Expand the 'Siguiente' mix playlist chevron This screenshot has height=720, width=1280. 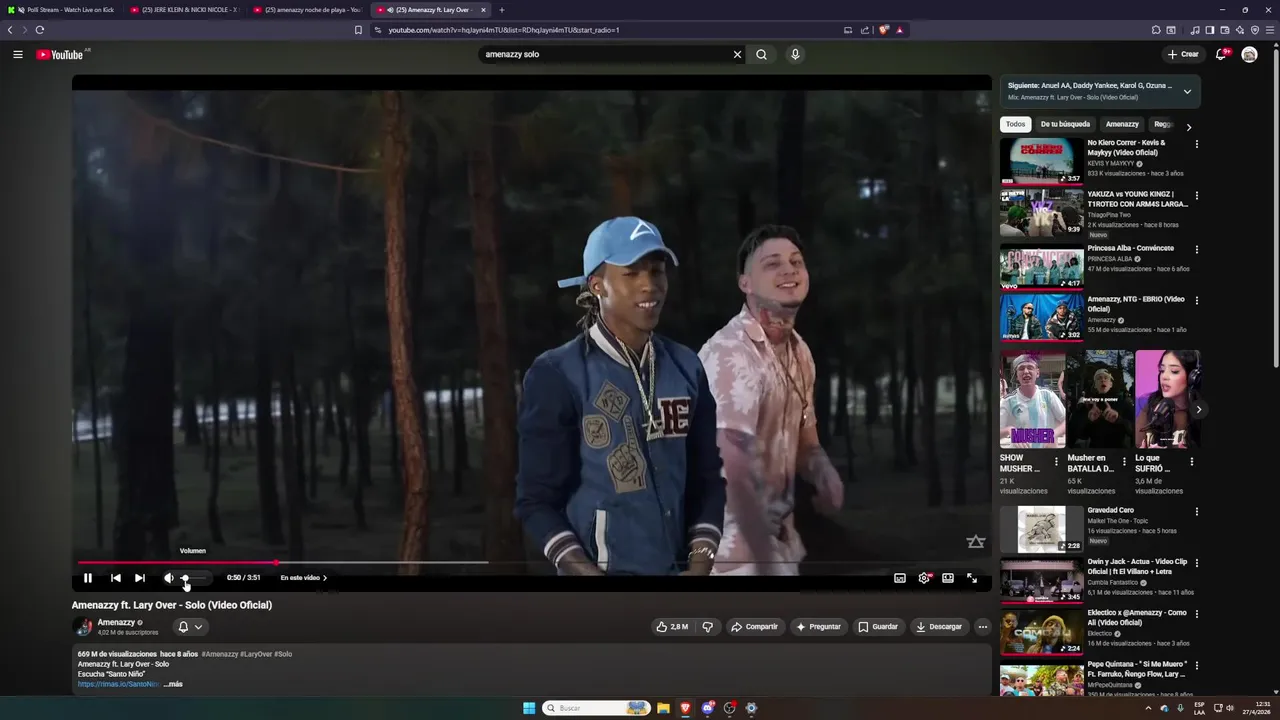click(x=1187, y=92)
